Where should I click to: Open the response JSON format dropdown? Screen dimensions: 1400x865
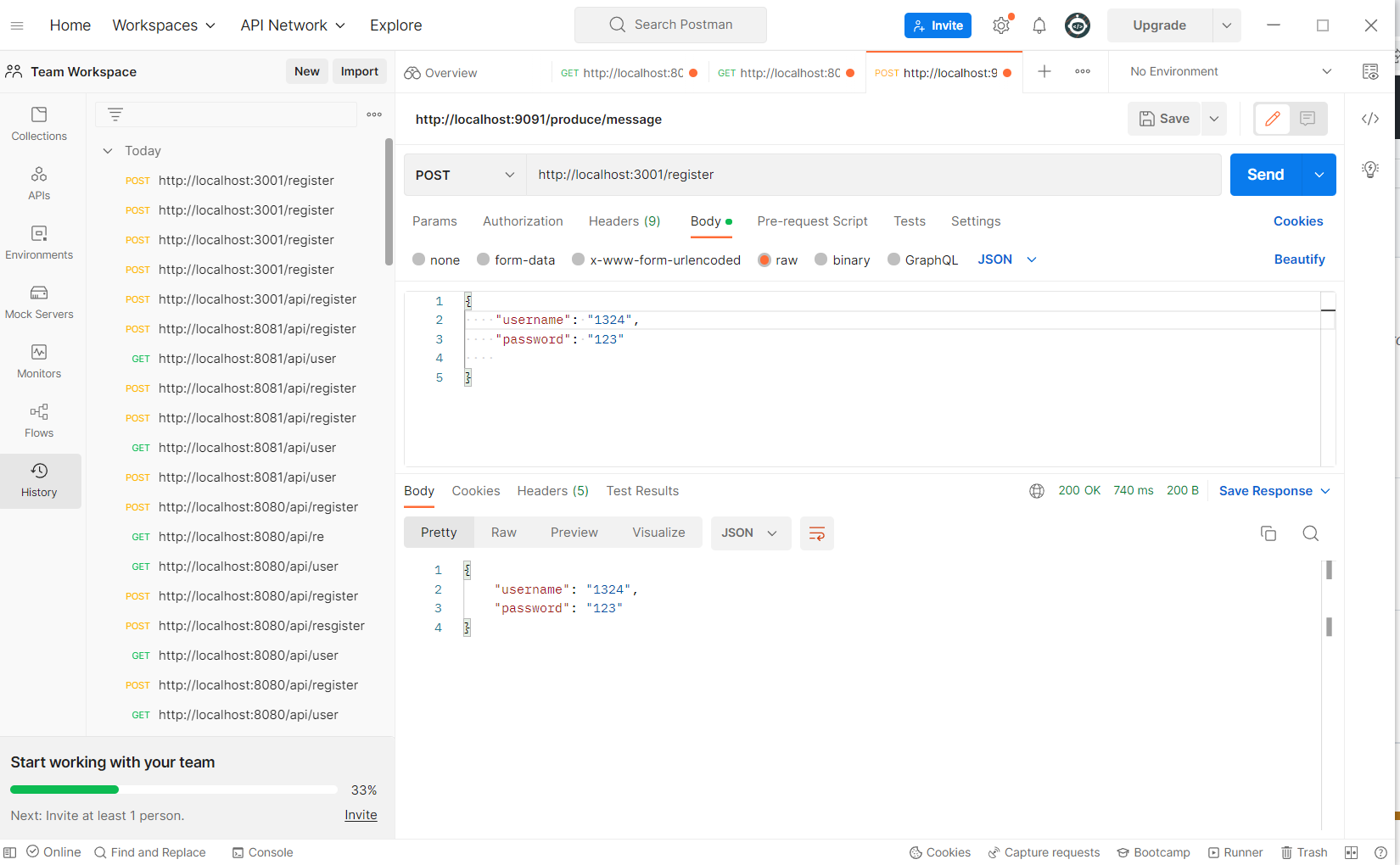(x=751, y=533)
